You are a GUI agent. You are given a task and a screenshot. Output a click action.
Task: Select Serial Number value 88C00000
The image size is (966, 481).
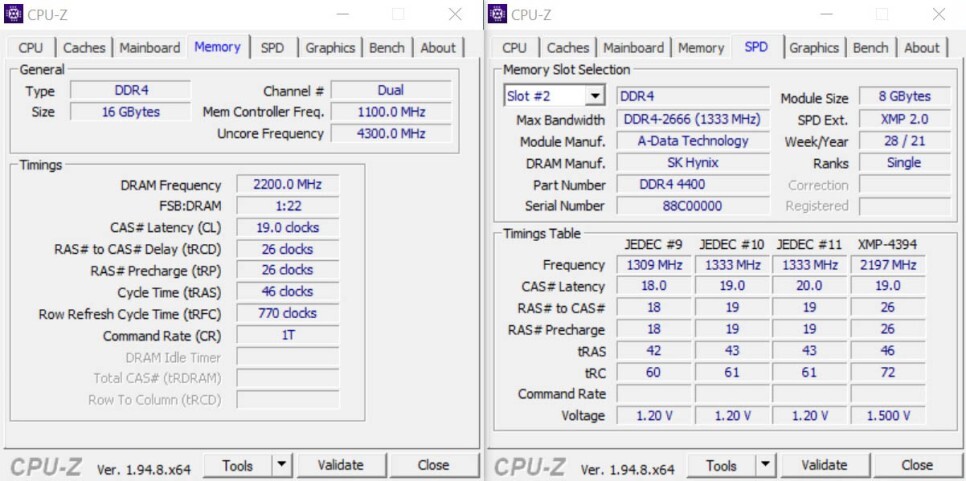coord(692,206)
